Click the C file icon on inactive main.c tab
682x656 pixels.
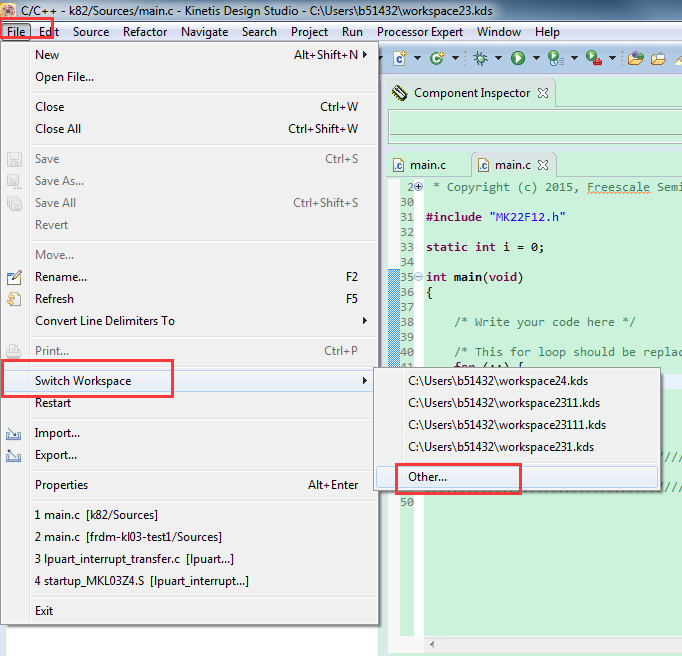click(x=398, y=165)
